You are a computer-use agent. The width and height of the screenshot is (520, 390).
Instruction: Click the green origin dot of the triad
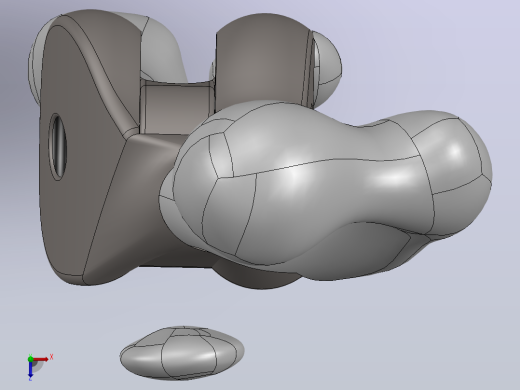[30, 359]
